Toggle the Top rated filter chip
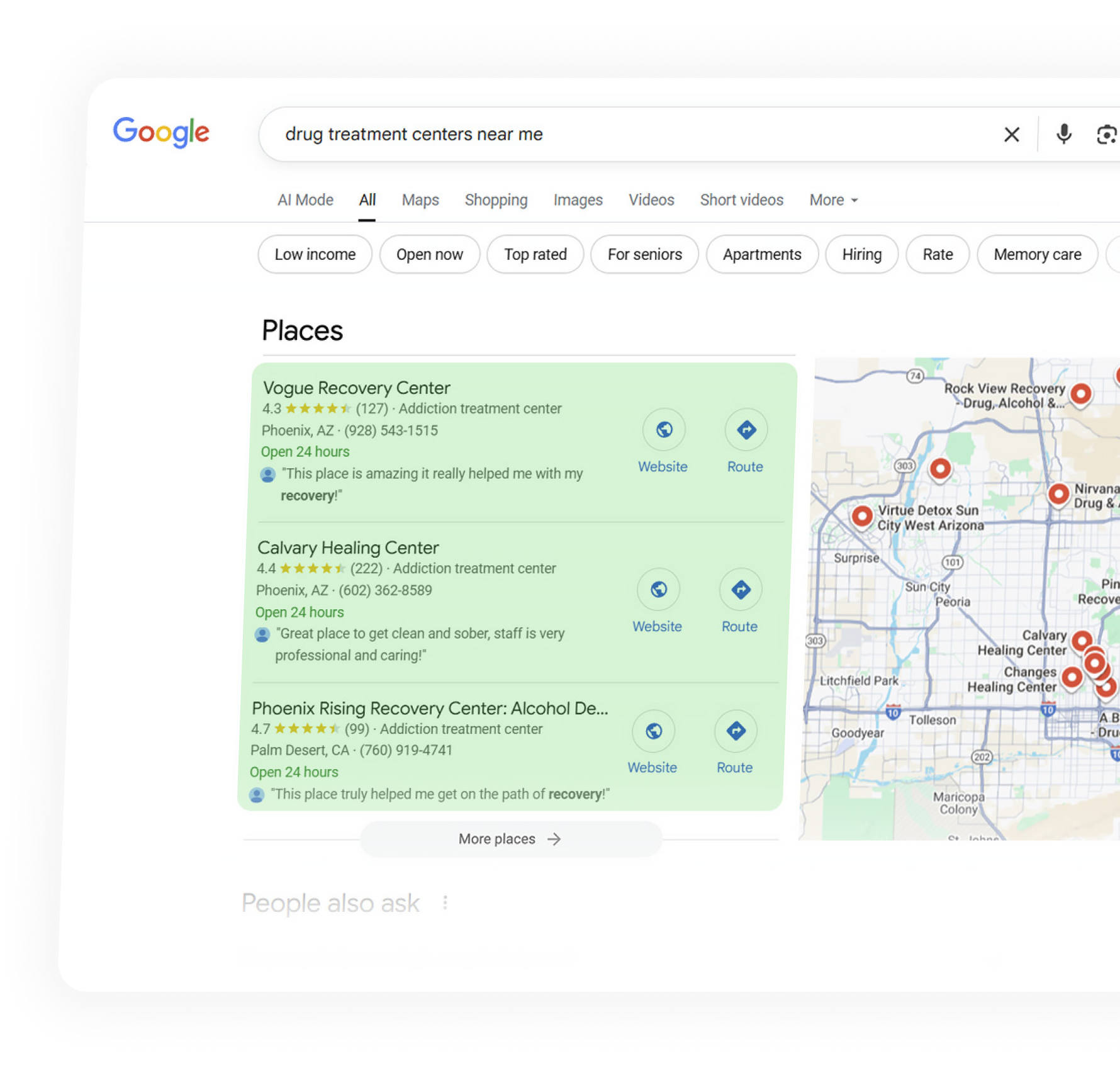This screenshot has width=1120, height=1078. tap(535, 254)
